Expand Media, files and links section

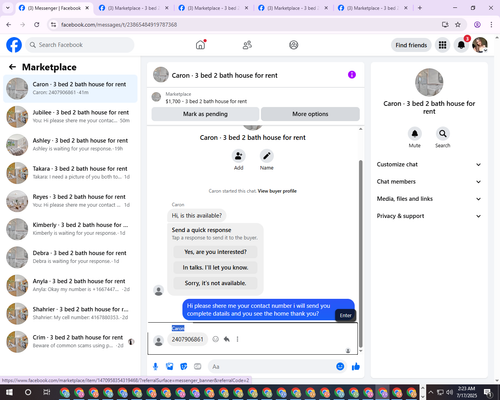(429, 199)
